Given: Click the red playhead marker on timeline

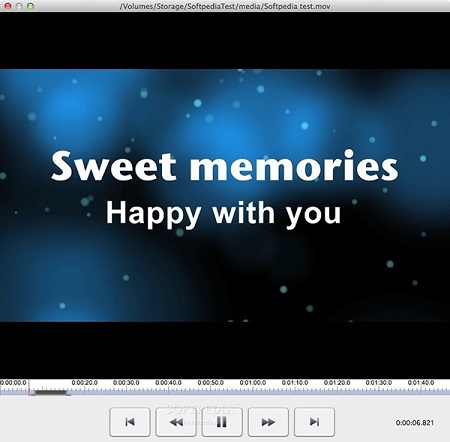Looking at the screenshot, I should tap(29, 387).
